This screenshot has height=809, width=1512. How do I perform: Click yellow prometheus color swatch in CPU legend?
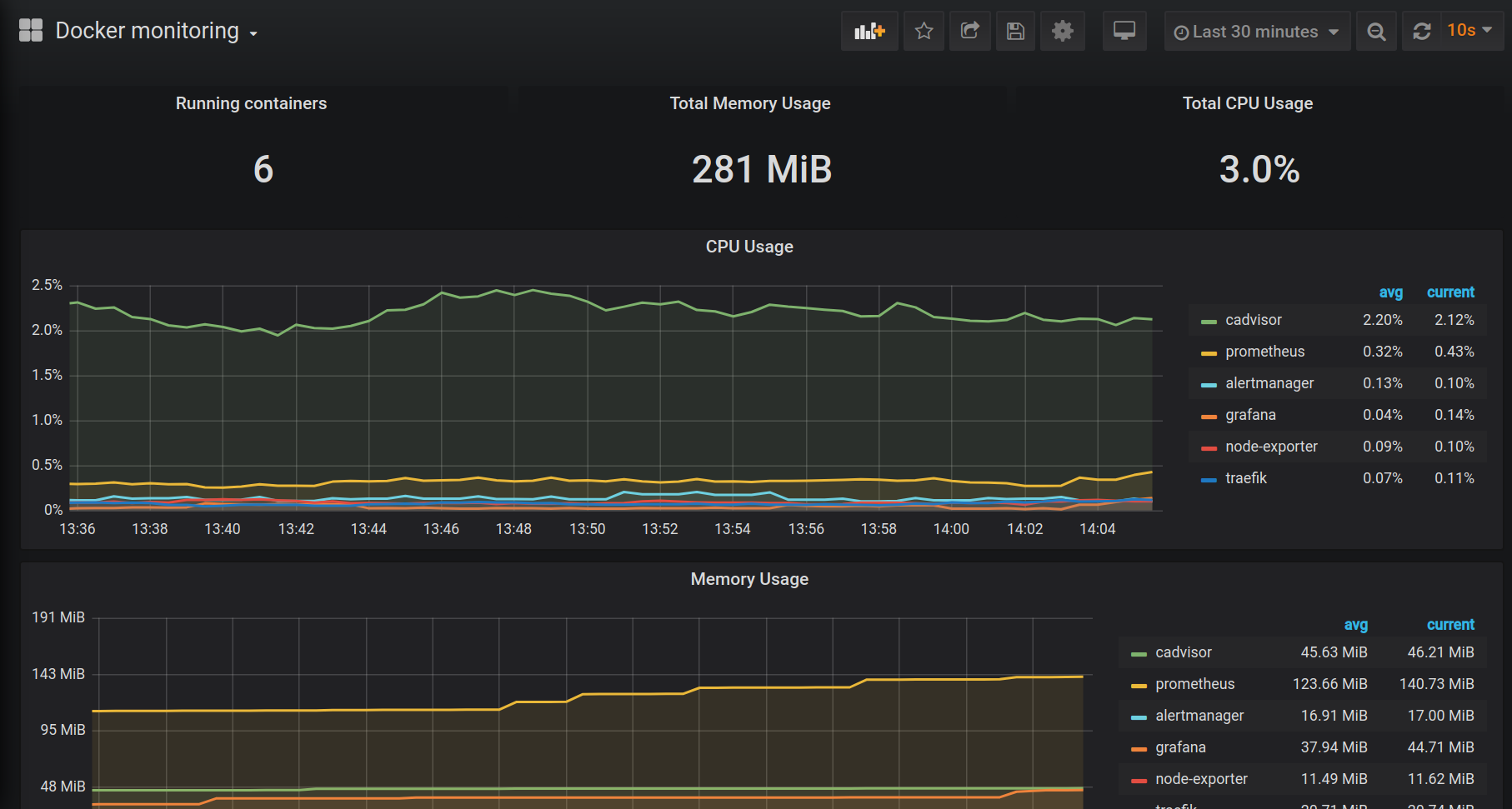tap(1209, 353)
